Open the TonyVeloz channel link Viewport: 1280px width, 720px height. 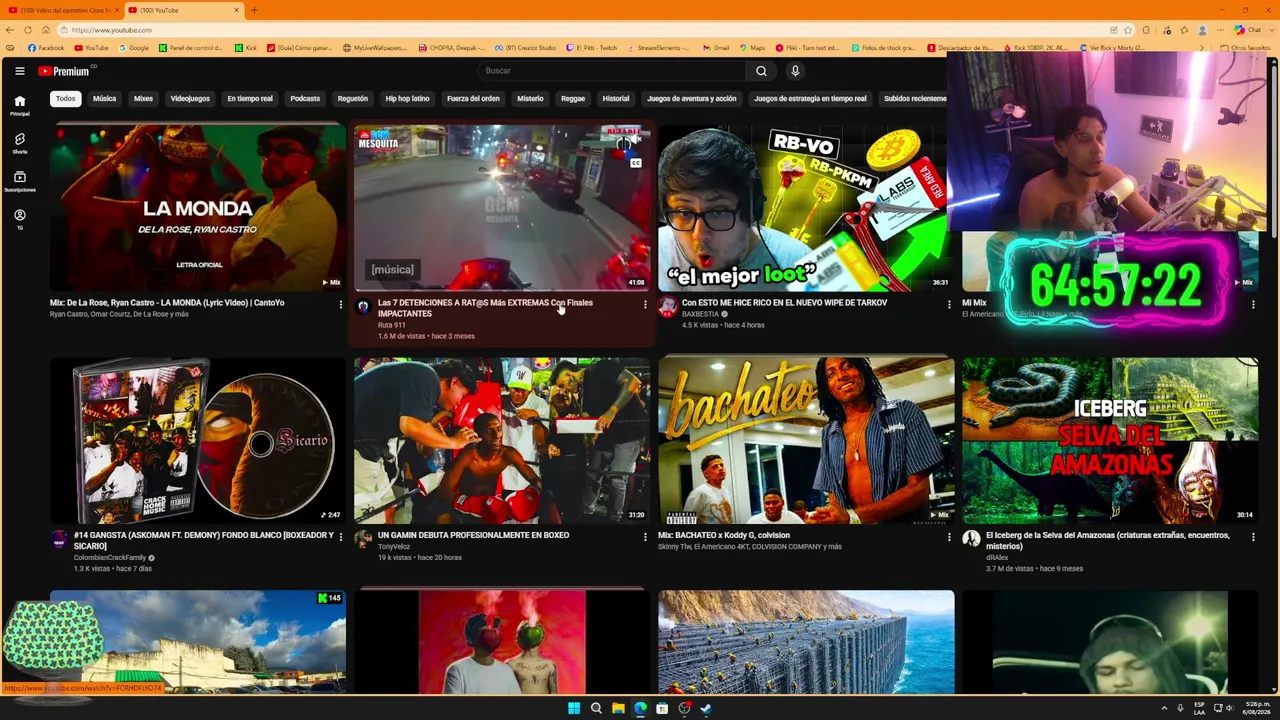[394, 547]
